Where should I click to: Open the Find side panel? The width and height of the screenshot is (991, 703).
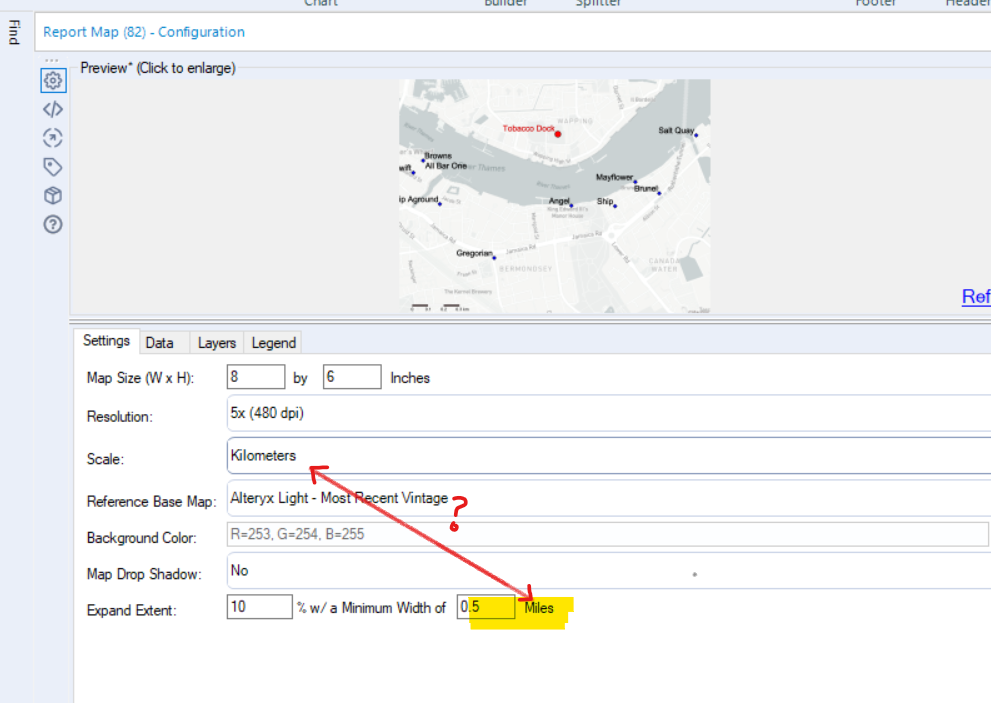(15, 32)
